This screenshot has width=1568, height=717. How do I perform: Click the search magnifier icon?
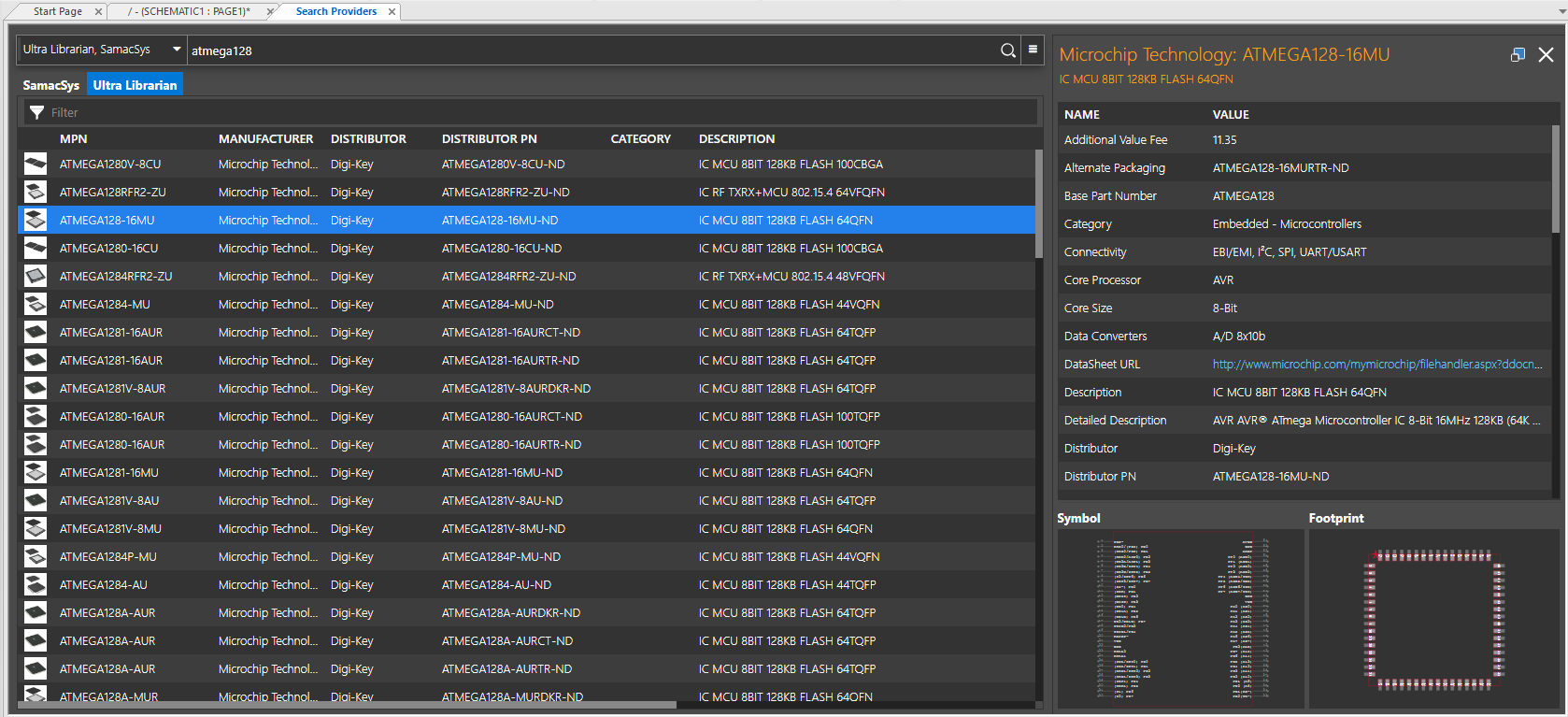[x=1007, y=50]
